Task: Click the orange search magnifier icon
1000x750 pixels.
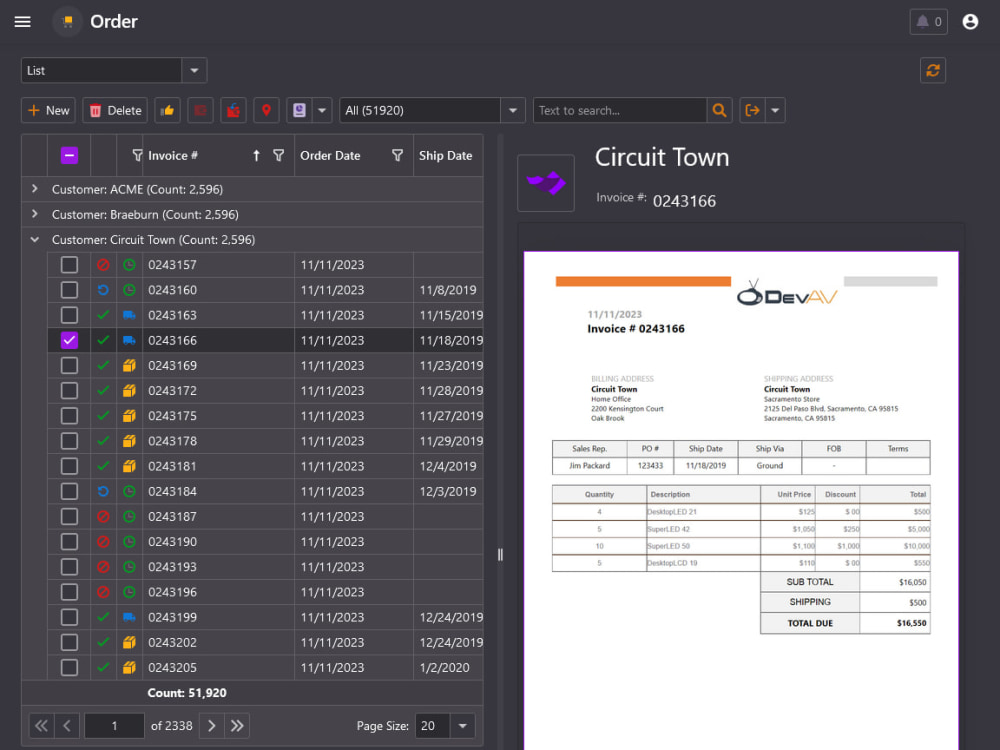Action: 719,110
